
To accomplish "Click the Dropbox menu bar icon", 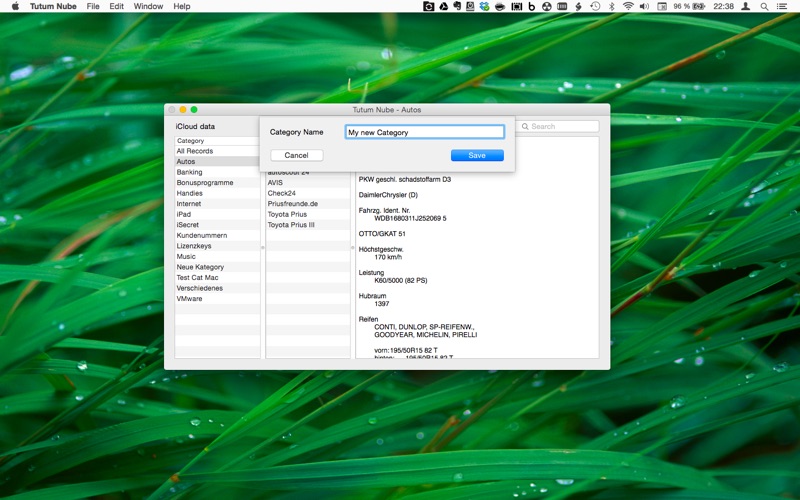I will (484, 6).
